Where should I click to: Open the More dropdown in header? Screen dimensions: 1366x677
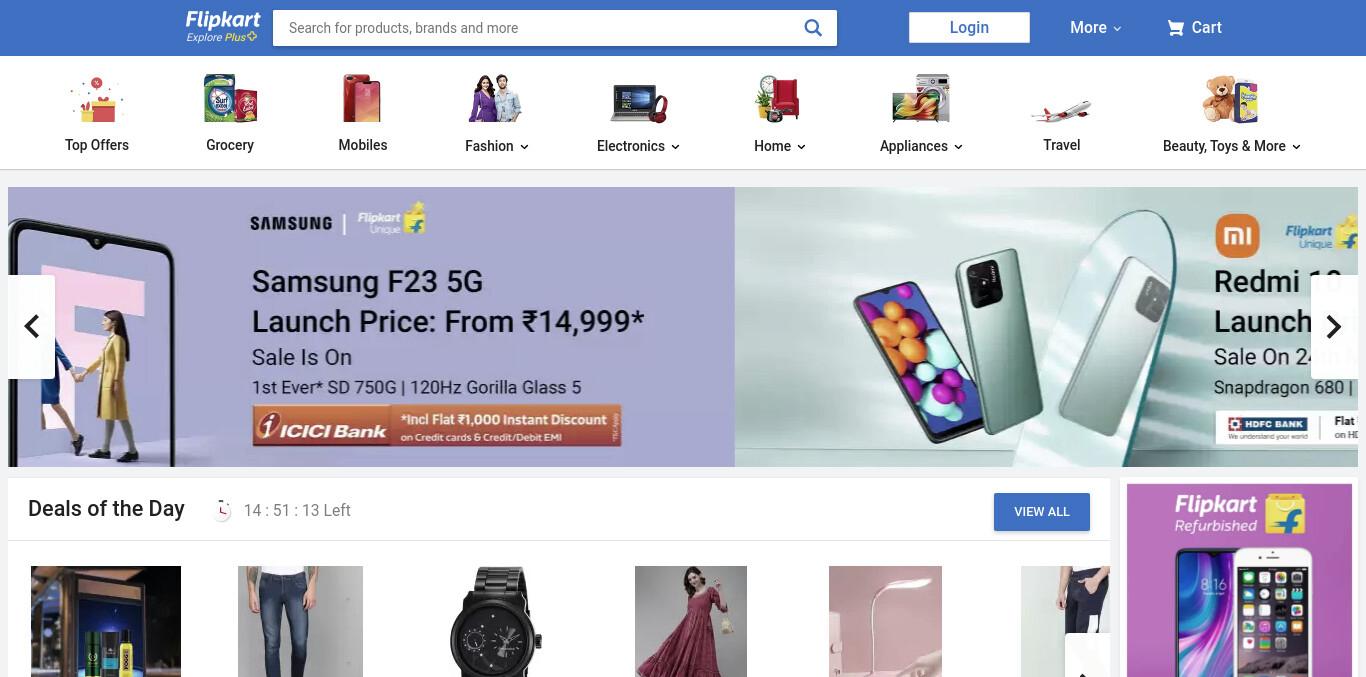click(x=1095, y=28)
